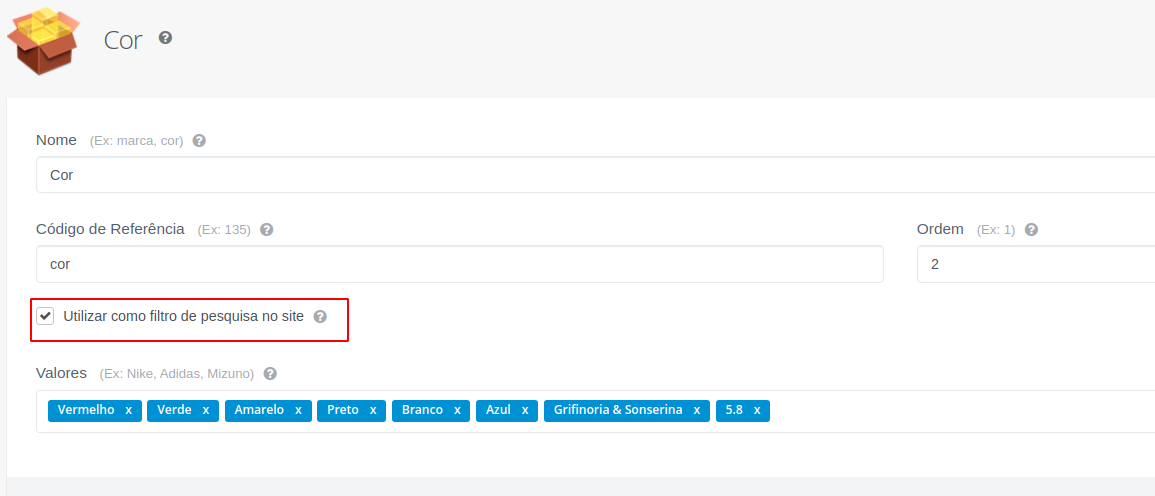Remove the Grifinoria & Sonserina tag

pos(696,411)
